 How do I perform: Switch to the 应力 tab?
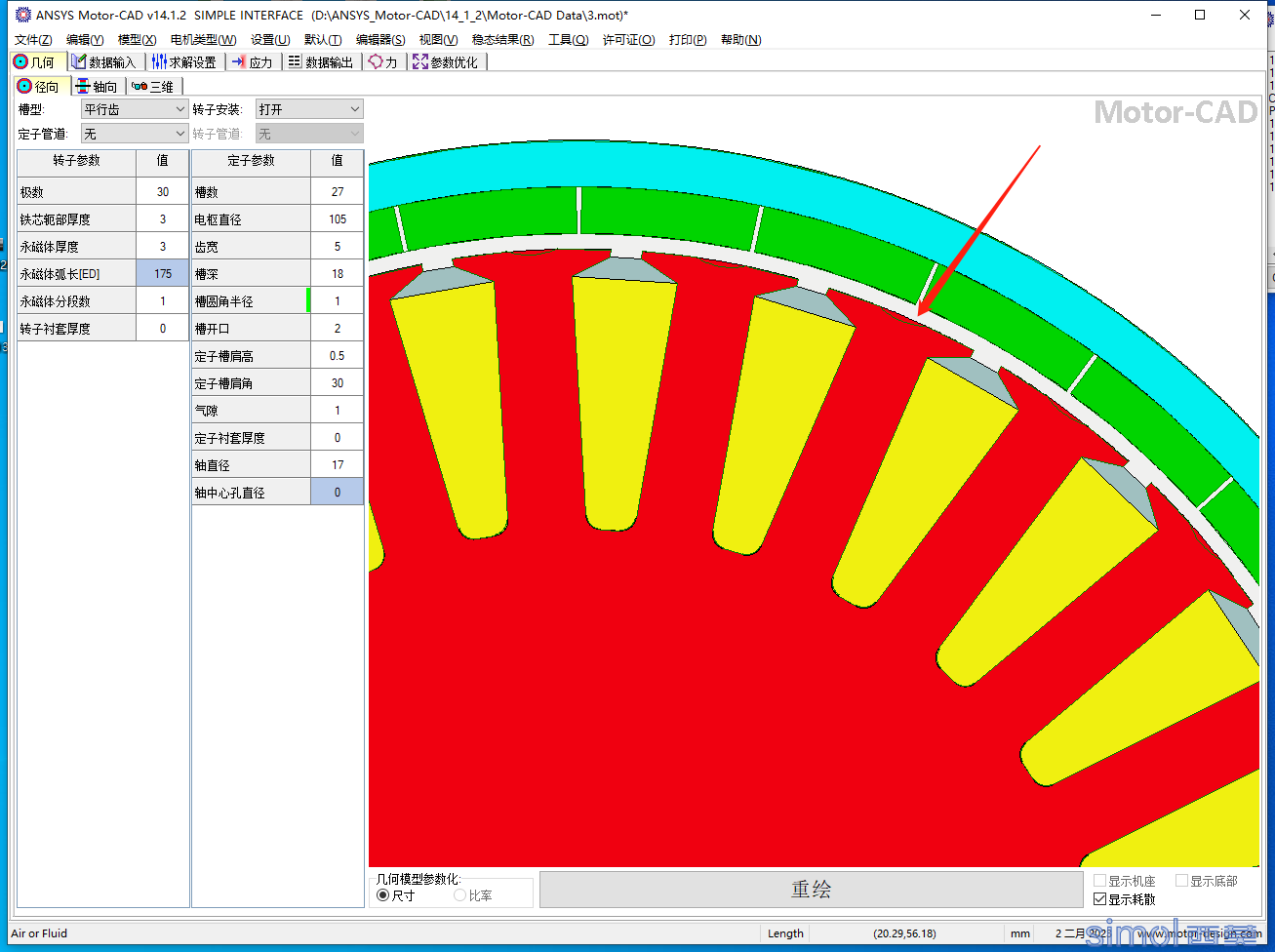coord(253,61)
